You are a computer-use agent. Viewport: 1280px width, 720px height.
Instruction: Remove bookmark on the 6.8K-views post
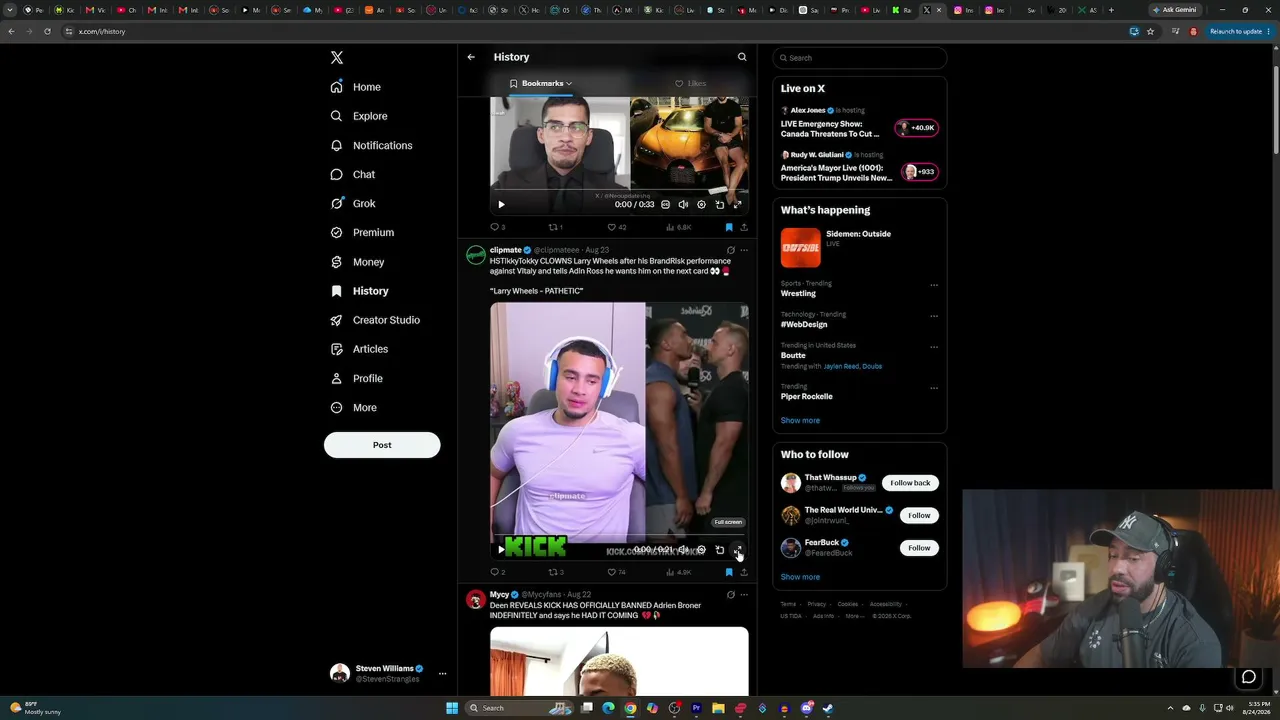tap(729, 227)
